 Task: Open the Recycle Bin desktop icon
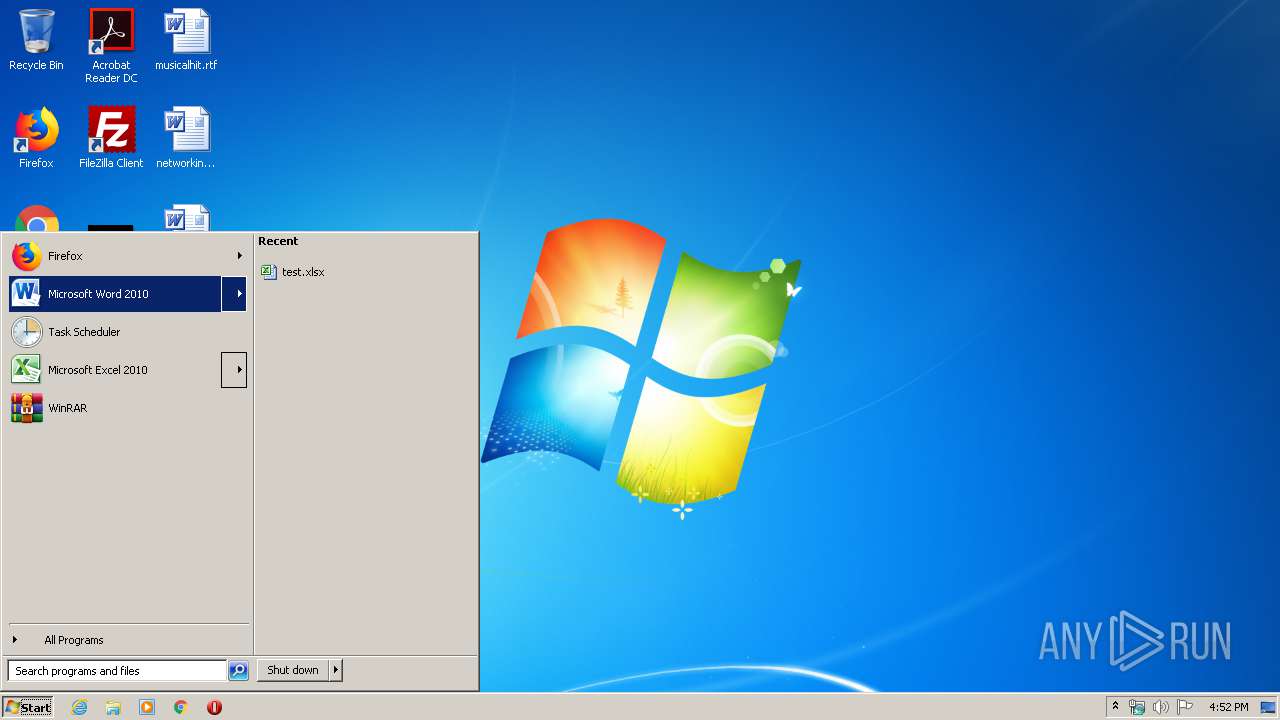pyautogui.click(x=36, y=40)
